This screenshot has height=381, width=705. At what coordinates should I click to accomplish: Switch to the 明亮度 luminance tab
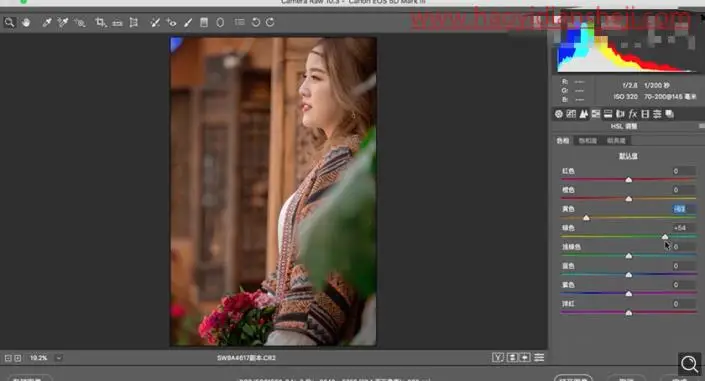coord(616,141)
